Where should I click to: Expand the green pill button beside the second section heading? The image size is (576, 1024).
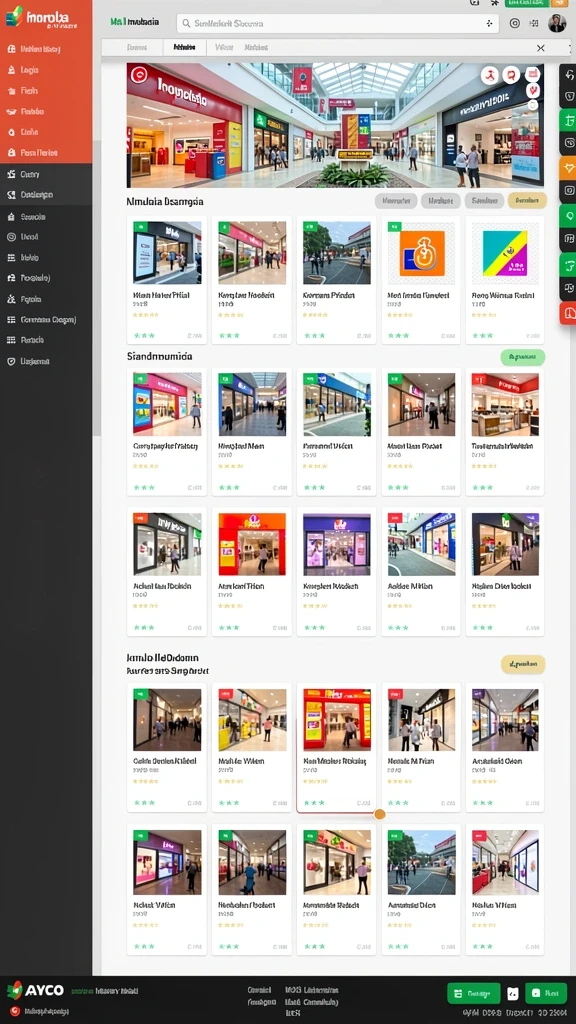pyautogui.click(x=522, y=357)
